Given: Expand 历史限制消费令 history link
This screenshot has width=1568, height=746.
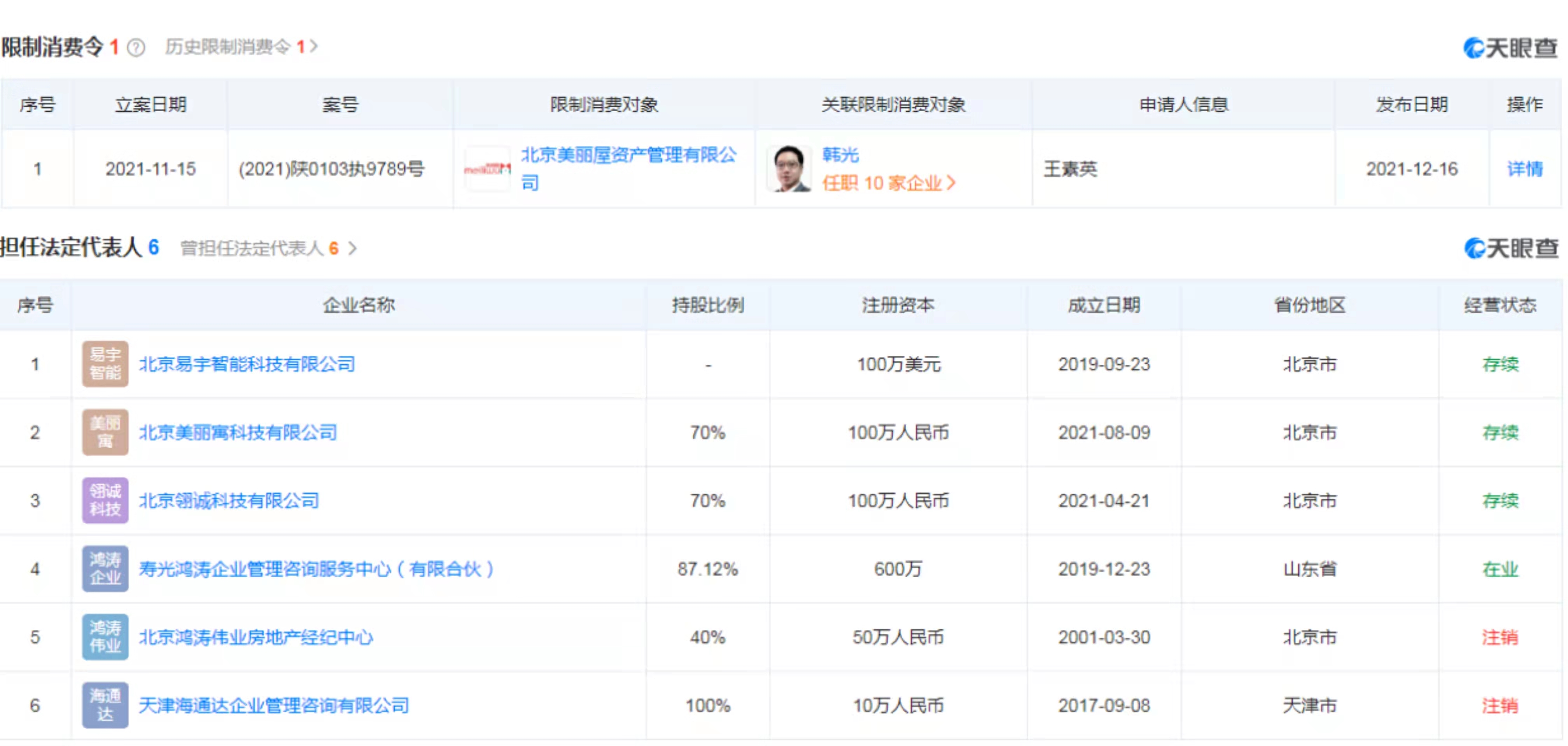Looking at the screenshot, I should coord(241,47).
